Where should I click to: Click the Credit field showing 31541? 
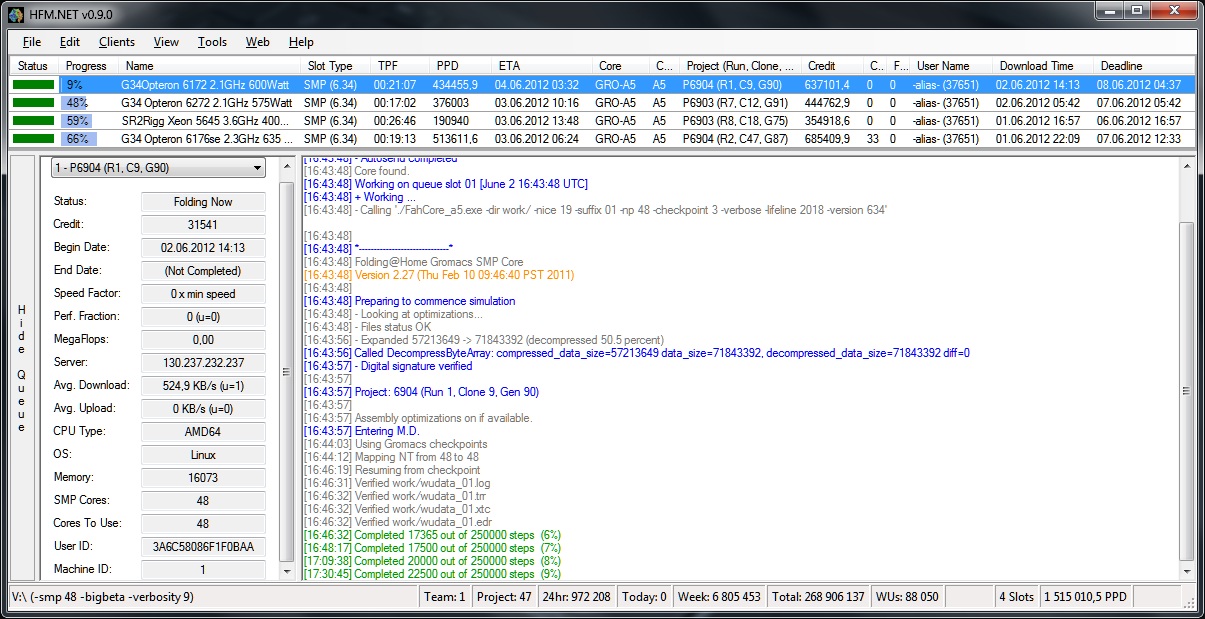pyautogui.click(x=203, y=225)
